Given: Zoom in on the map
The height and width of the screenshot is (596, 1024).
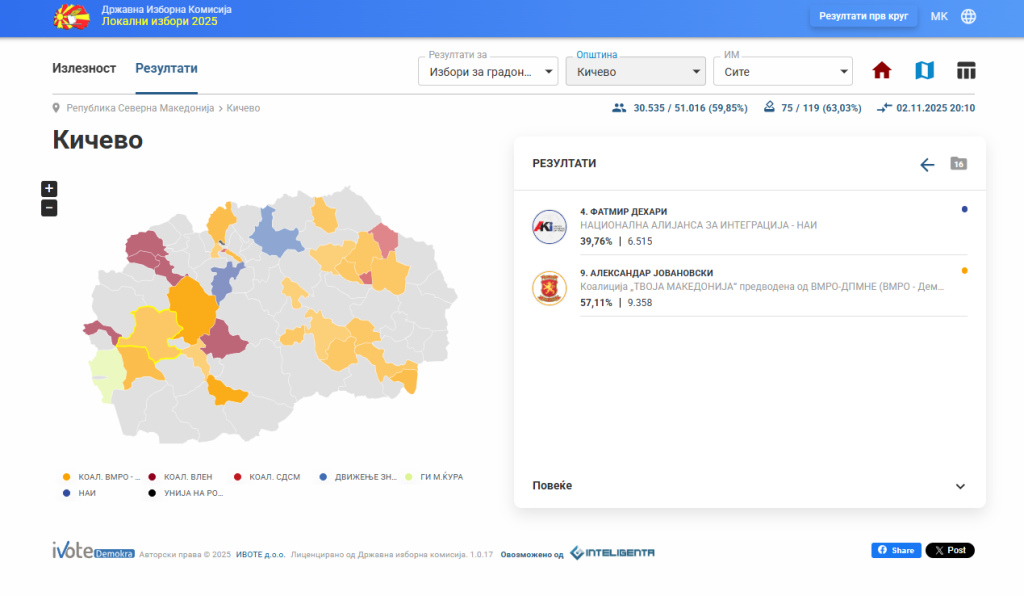Looking at the screenshot, I should (49, 189).
